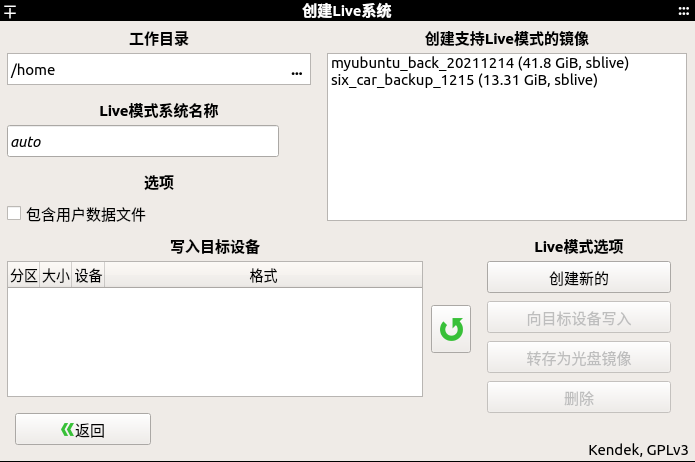Click the 向目标设备写入 button

click(578, 317)
